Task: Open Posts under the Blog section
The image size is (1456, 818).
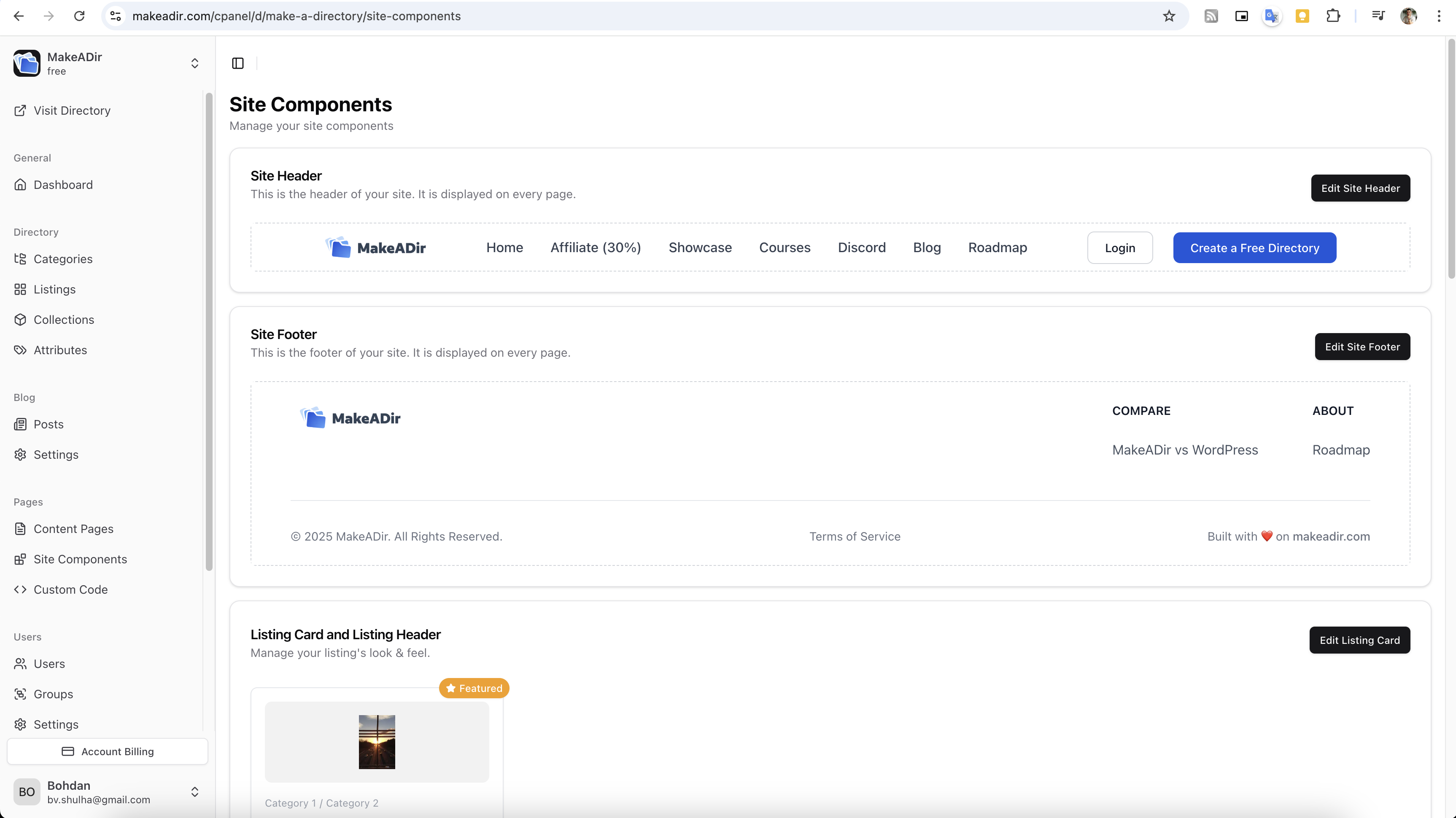Action: click(49, 424)
